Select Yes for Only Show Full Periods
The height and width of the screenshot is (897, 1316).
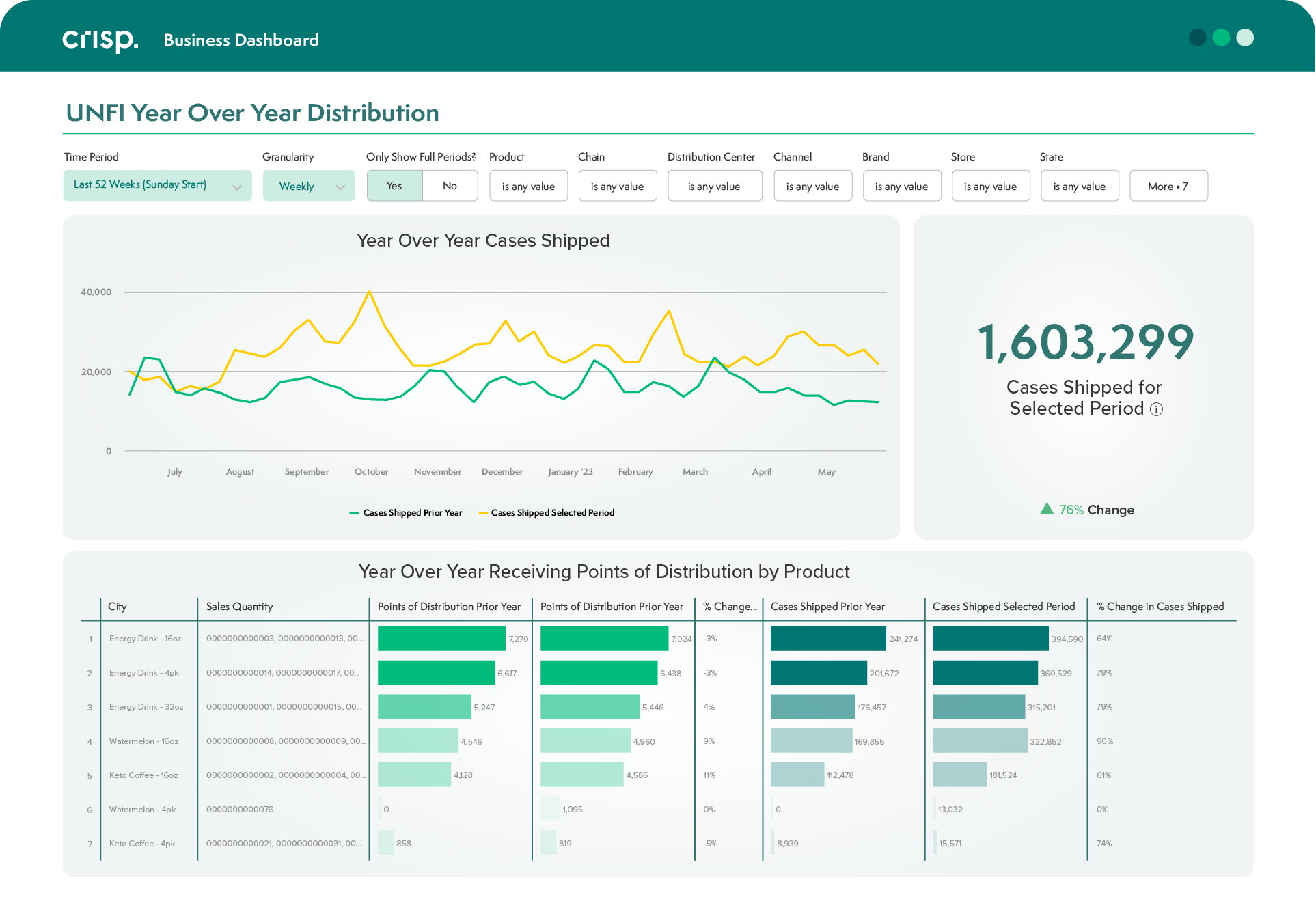click(x=394, y=185)
